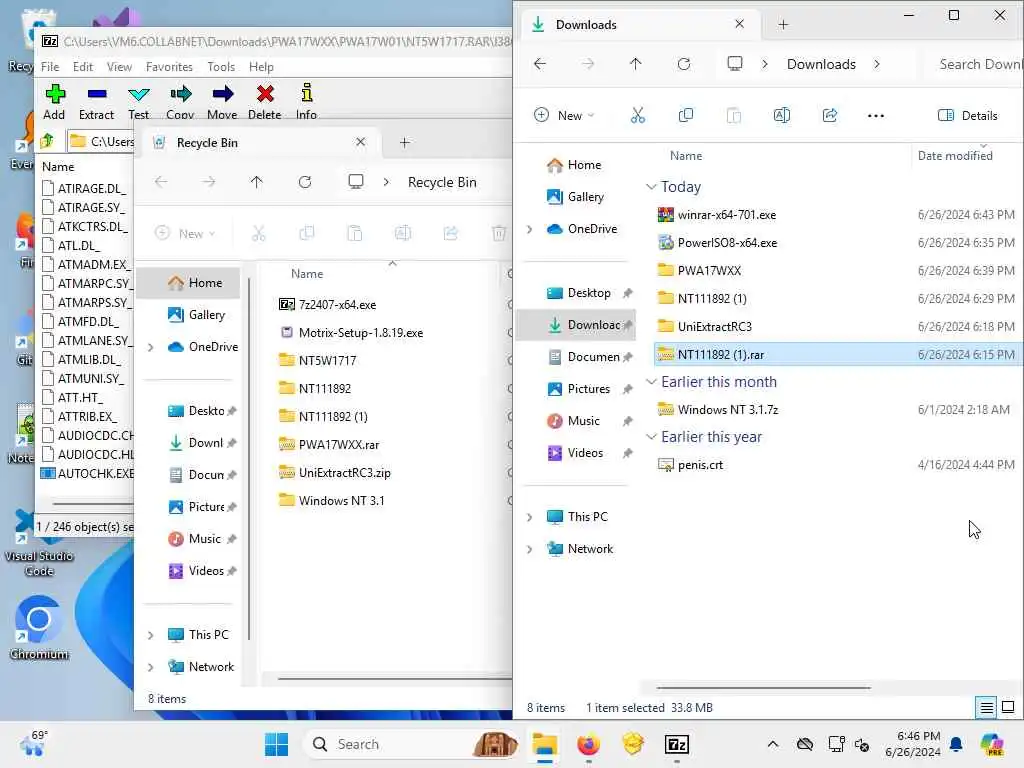Collapse the Earlier this month group
This screenshot has height=768, width=1024.
coord(650,382)
